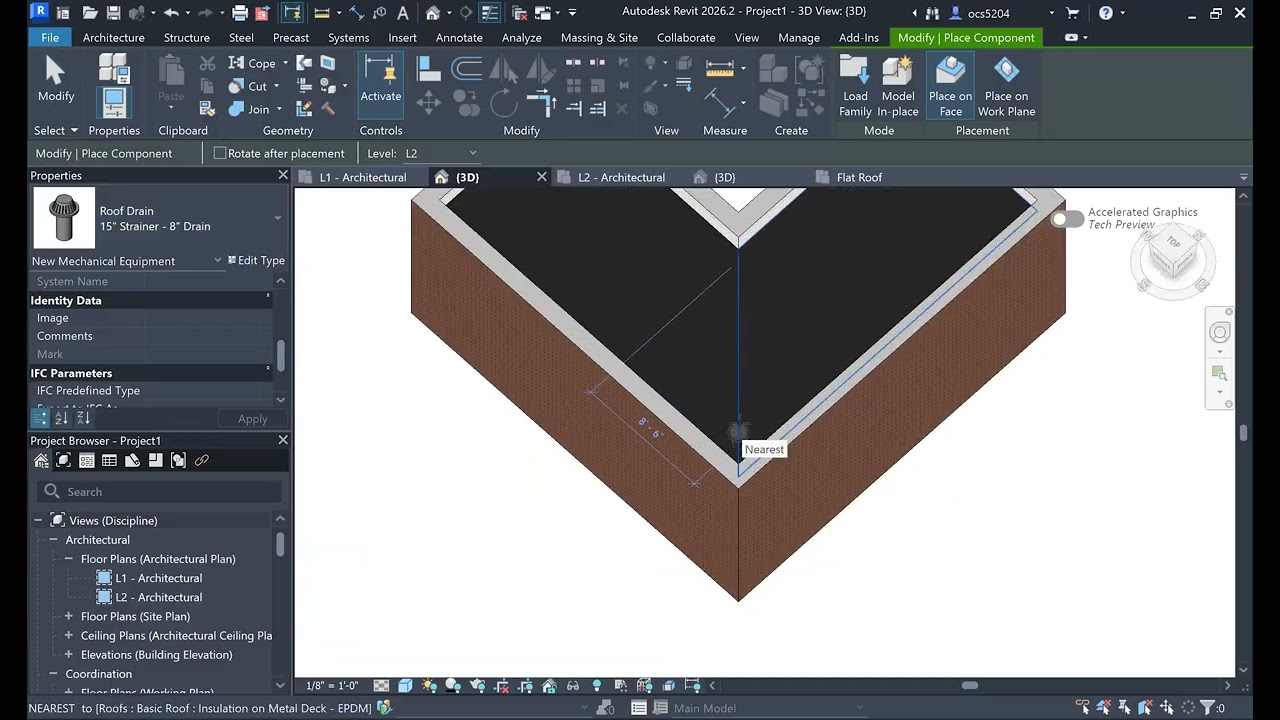
Task: Open L2 - Architectural in Project Browser
Action: (158, 597)
